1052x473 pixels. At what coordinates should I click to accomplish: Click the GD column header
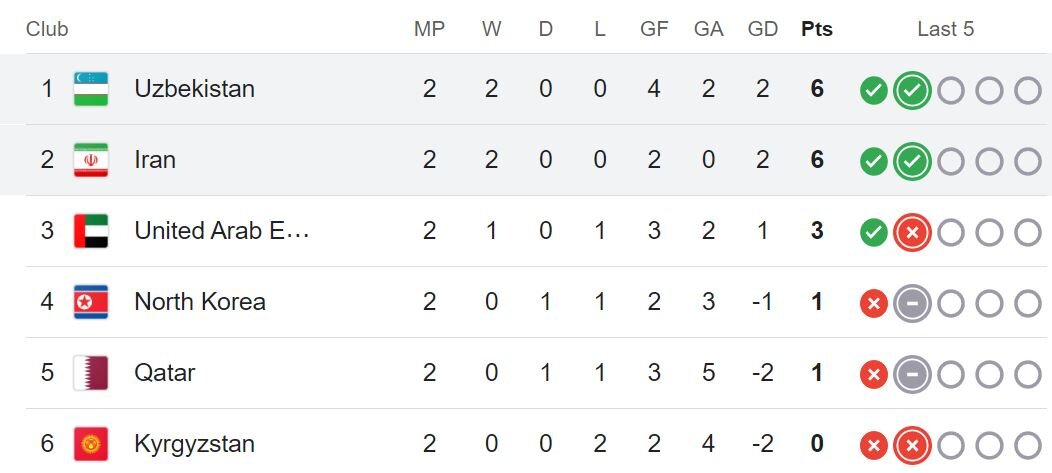(762, 29)
